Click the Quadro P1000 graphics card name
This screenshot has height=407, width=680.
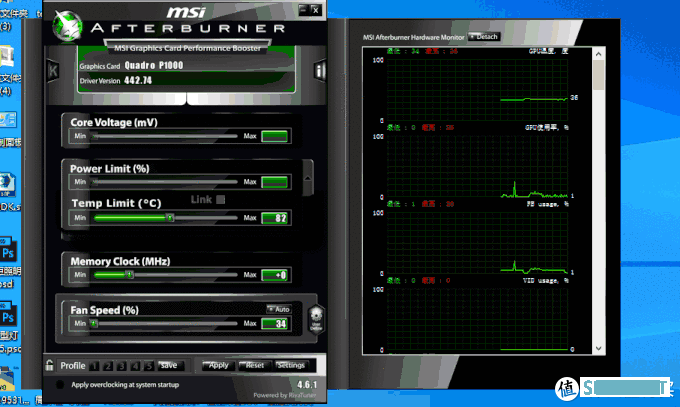pyautogui.click(x=154, y=66)
